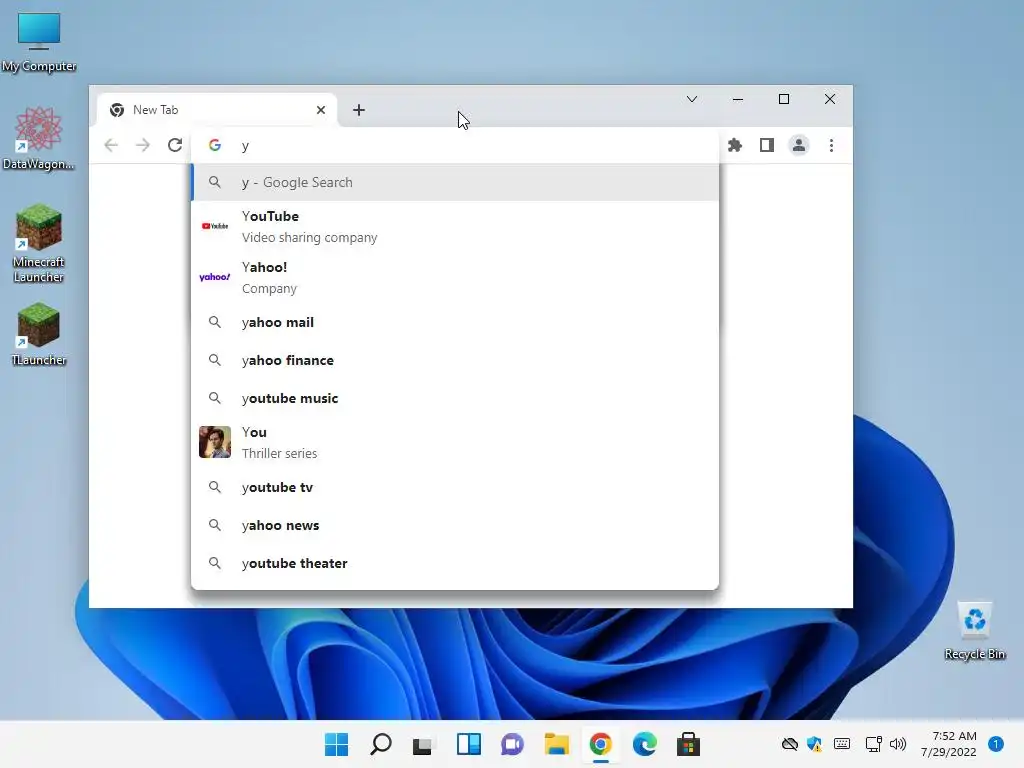
Task: Open a new tab with plus button
Action: coord(359,110)
